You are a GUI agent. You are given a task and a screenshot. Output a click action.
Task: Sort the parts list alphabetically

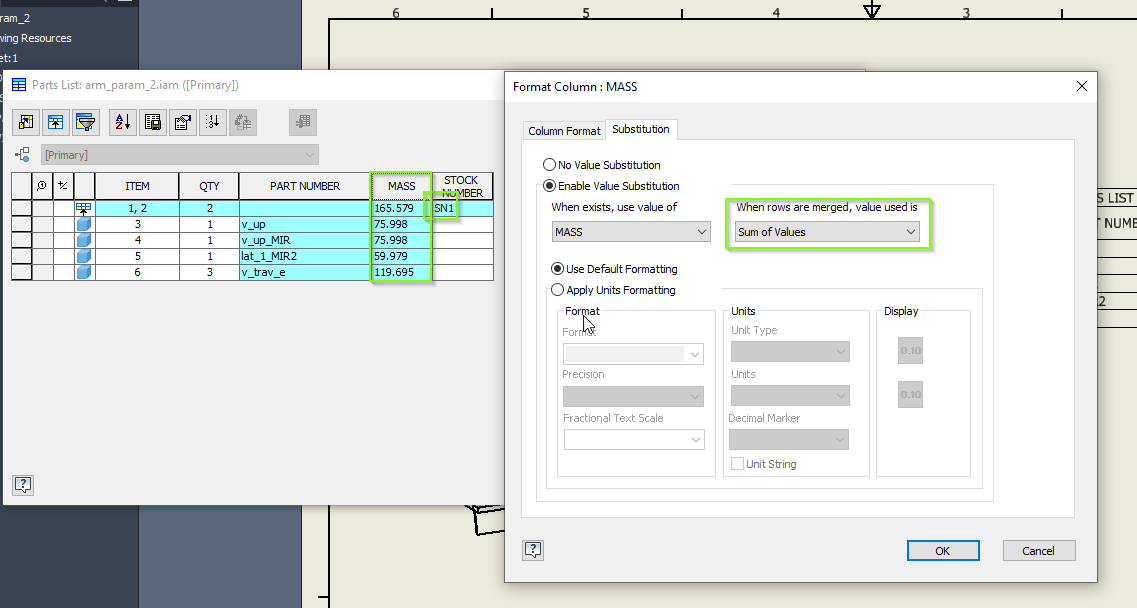coord(120,122)
